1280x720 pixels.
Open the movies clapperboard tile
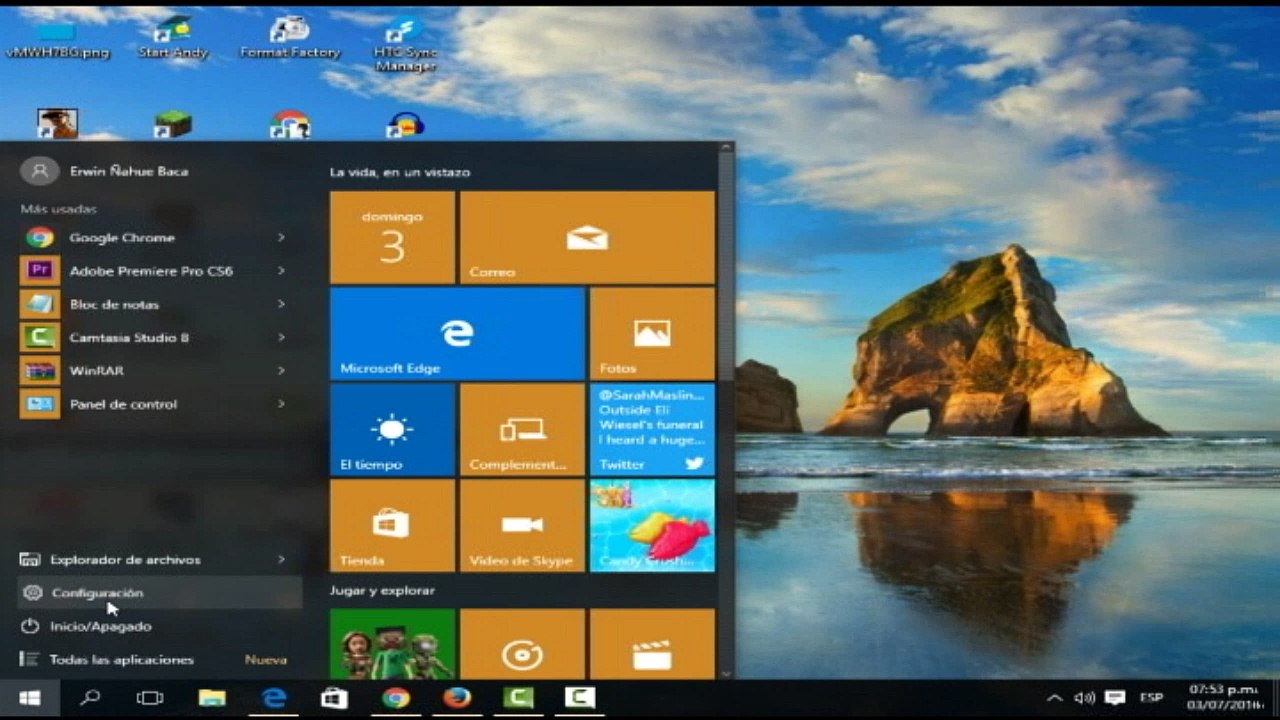click(652, 644)
